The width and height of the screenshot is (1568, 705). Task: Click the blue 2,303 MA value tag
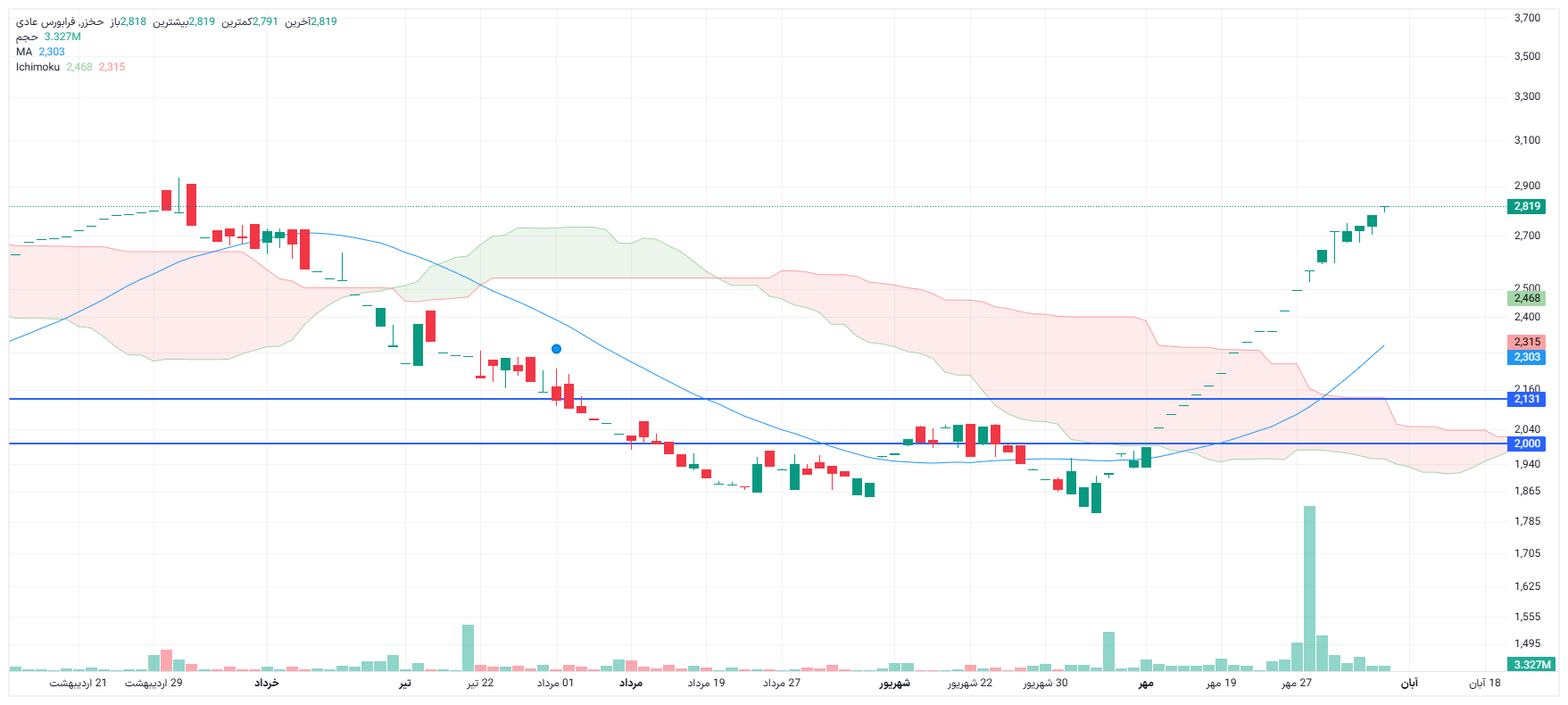(x=1527, y=357)
